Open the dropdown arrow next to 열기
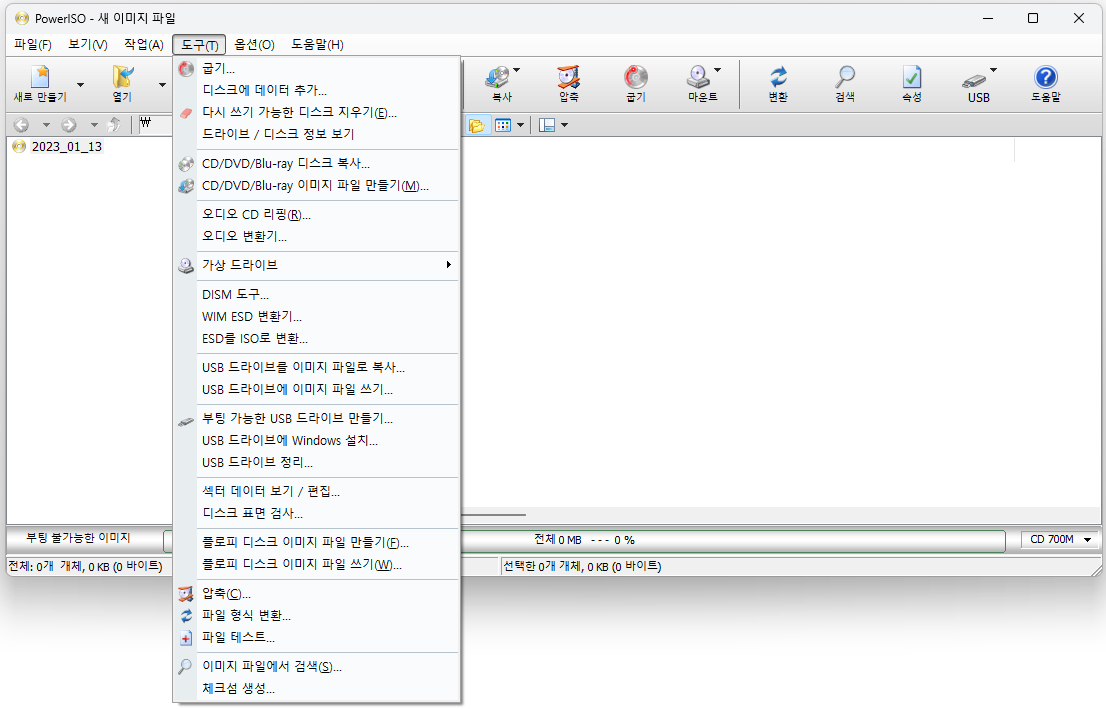This screenshot has width=1106, height=710. click(x=160, y=83)
